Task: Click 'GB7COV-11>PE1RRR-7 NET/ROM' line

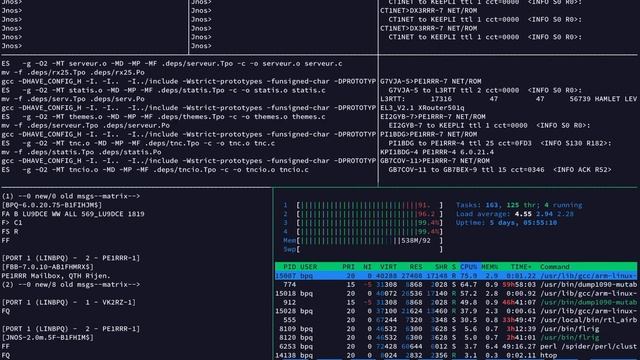Action: click(435, 161)
